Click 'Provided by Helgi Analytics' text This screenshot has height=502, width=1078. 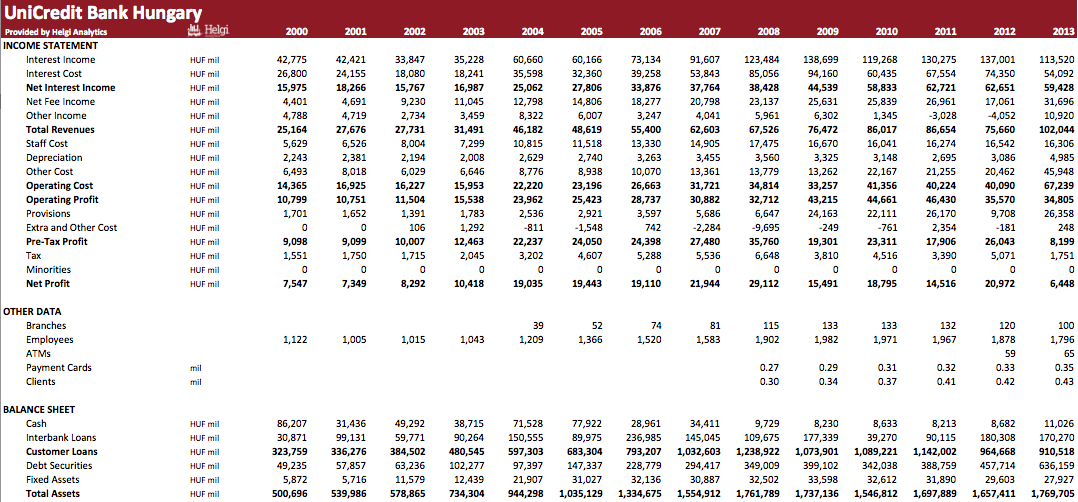click(56, 32)
